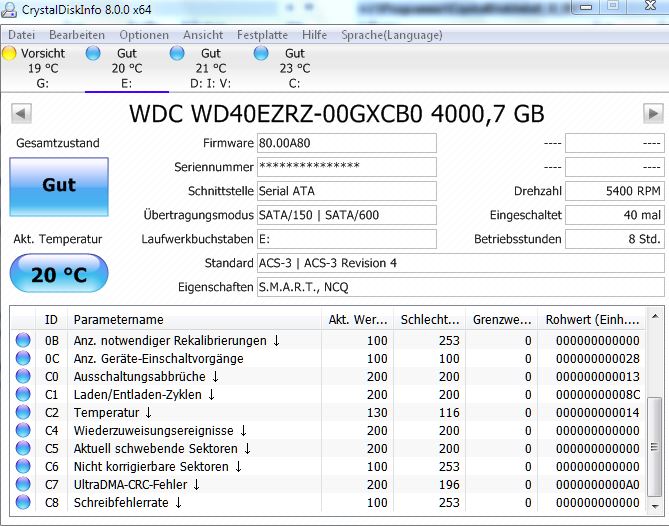Select row Anz. notwendiger Rekalibrierungen
669x526 pixels.
tap(328, 340)
